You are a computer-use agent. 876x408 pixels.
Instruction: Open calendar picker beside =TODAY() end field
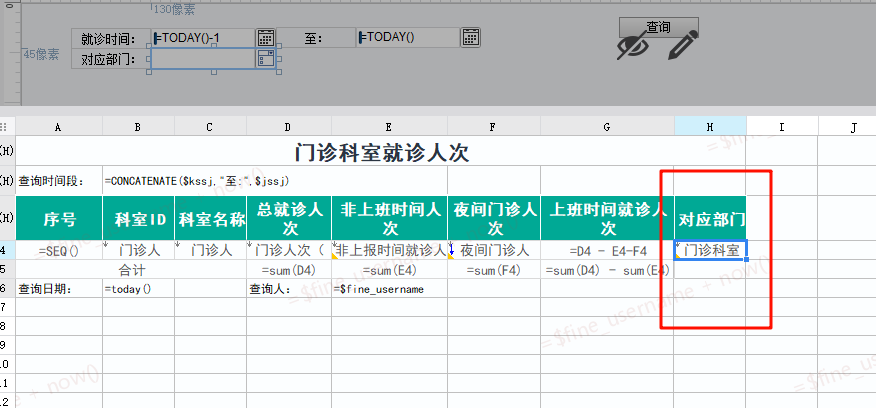tap(471, 38)
